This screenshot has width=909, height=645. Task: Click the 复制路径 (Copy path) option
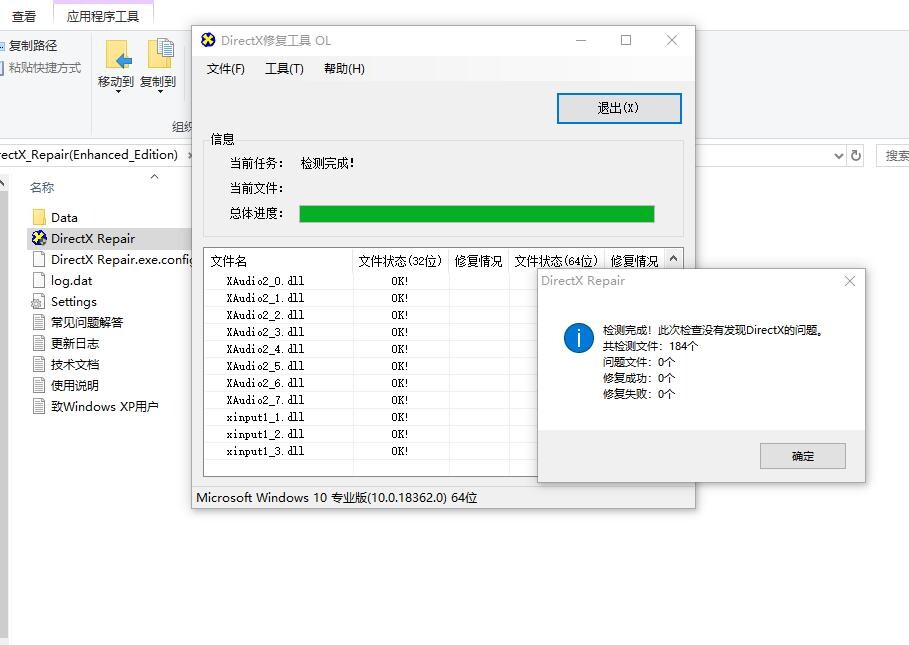32,46
